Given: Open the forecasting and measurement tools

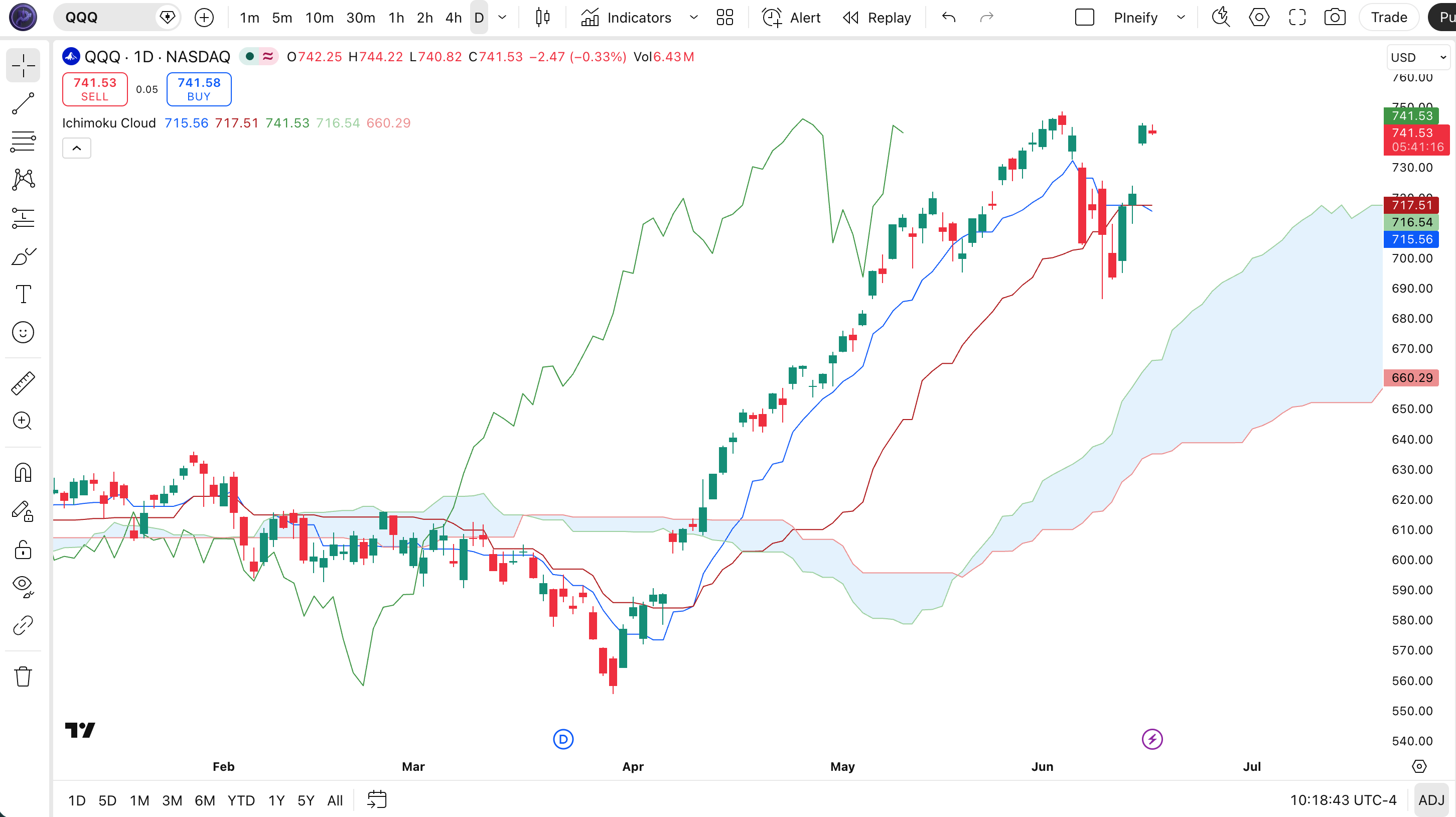Looking at the screenshot, I should (23, 218).
